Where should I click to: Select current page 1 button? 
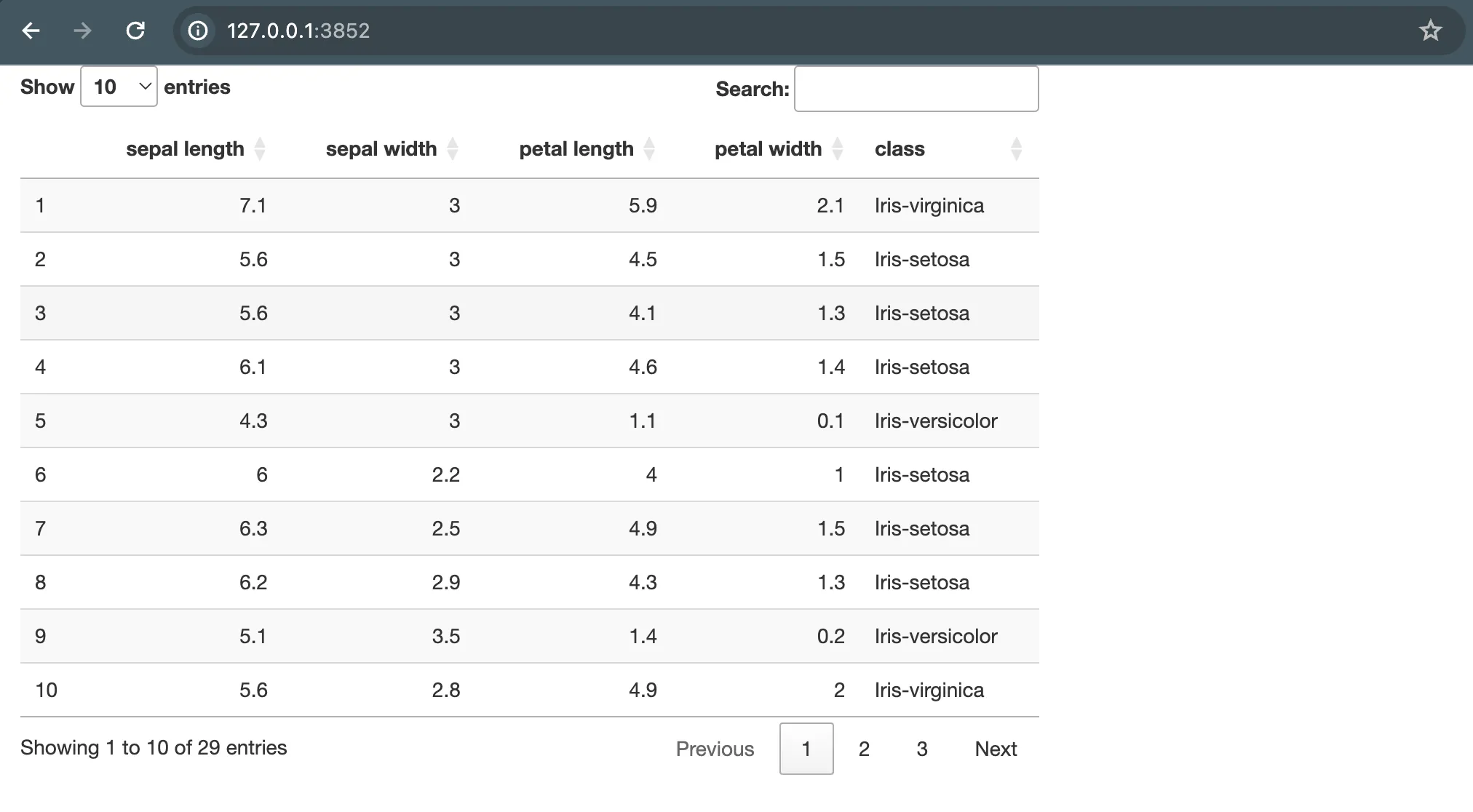point(806,749)
